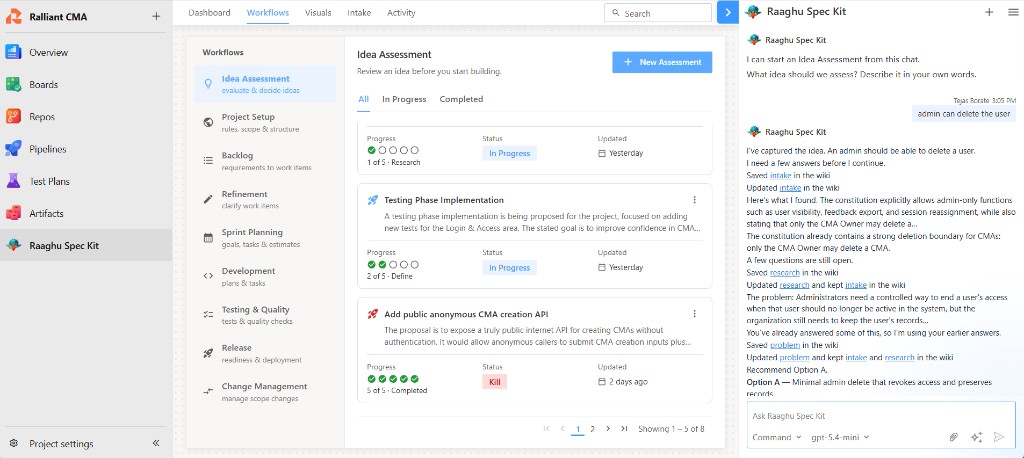The image size is (1024, 458).
Task: Select page 2 in pagination
Action: point(592,429)
